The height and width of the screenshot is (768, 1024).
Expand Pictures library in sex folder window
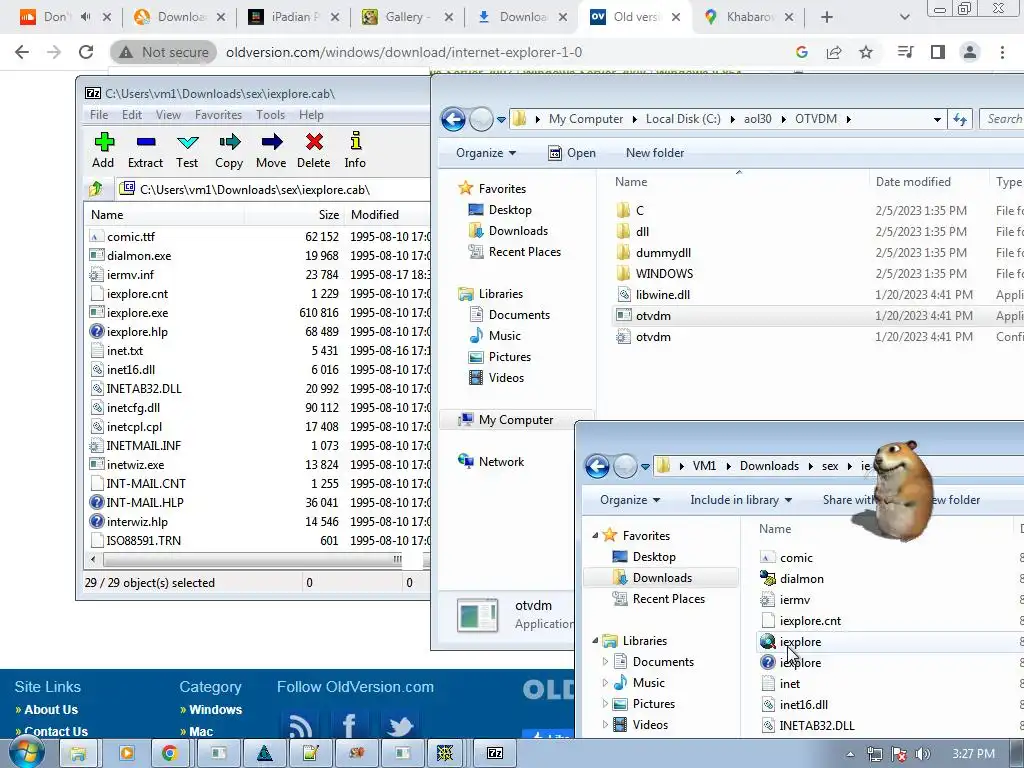point(605,703)
